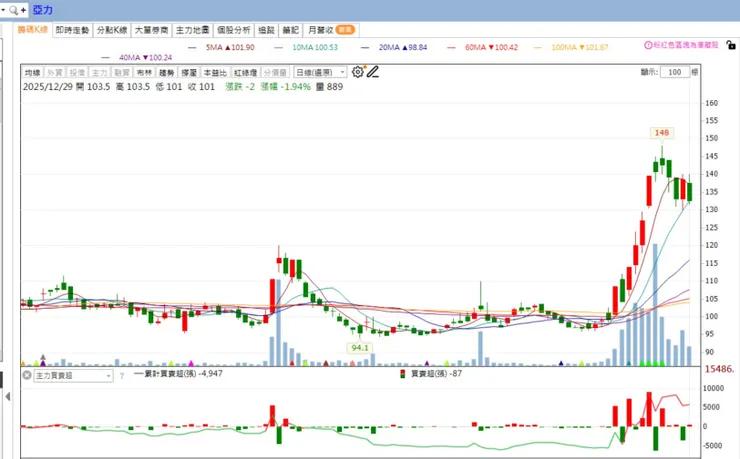Click the 60MA legend label
This screenshot has width=740, height=459.
(x=491, y=47)
